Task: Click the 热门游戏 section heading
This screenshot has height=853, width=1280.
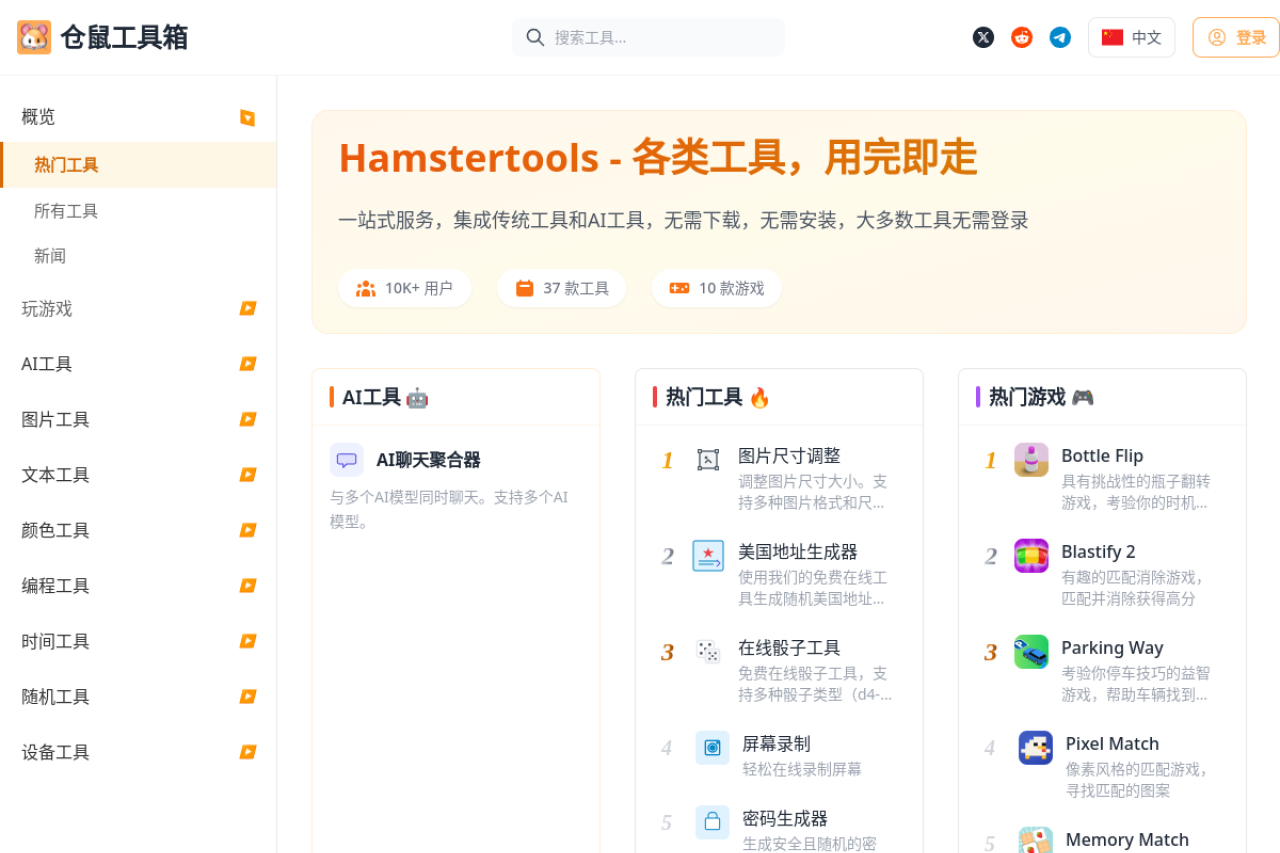Action: [1041, 397]
